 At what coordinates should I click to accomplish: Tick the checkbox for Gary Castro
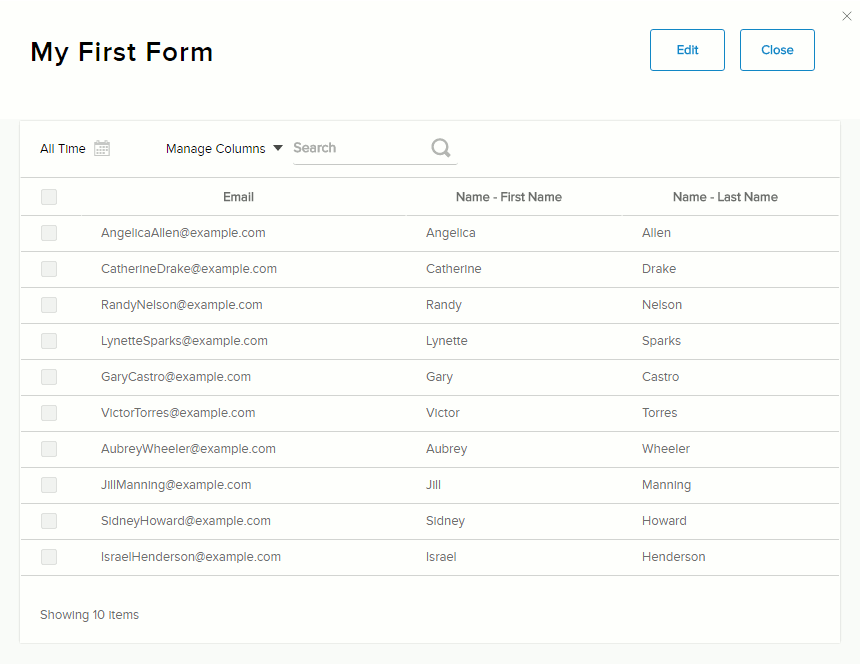tap(49, 377)
